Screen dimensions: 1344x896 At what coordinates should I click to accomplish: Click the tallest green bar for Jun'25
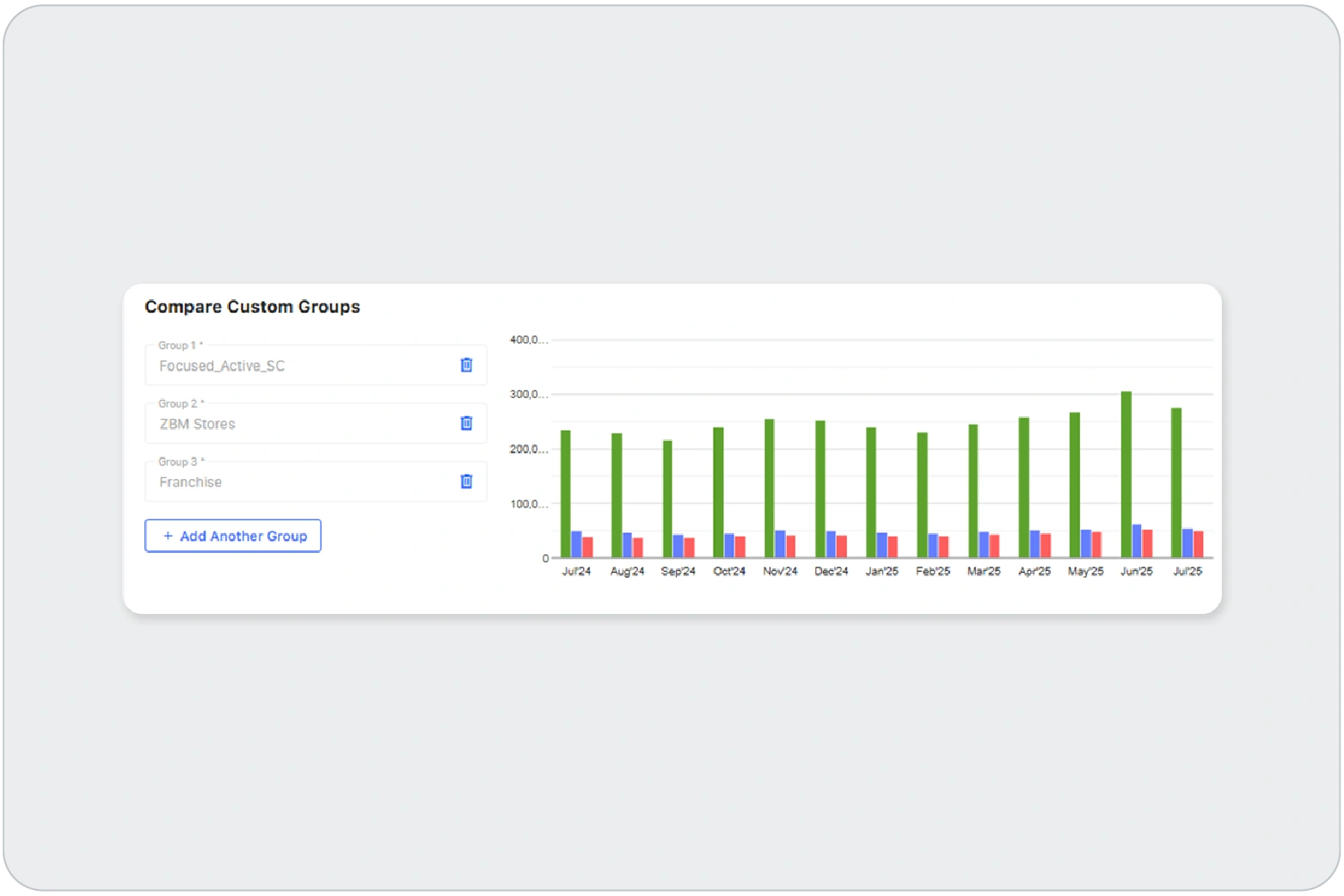(x=1126, y=475)
